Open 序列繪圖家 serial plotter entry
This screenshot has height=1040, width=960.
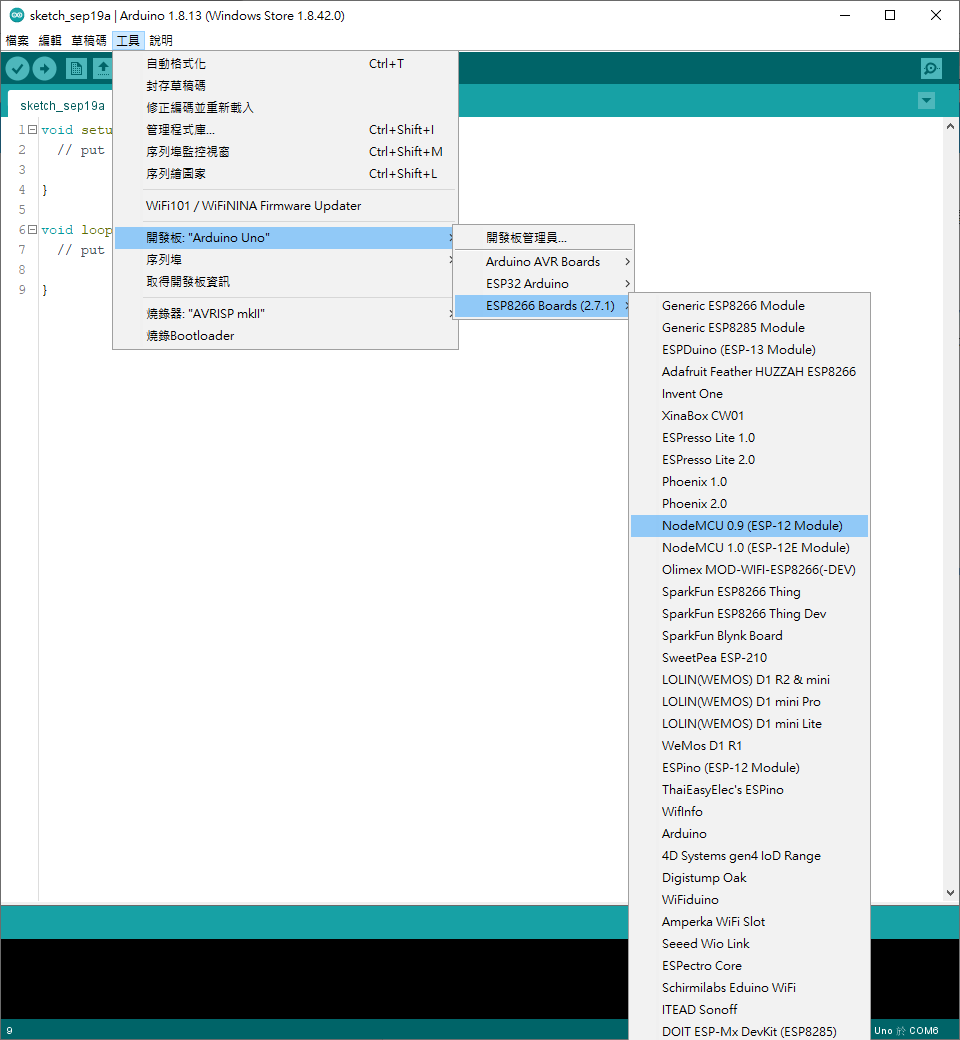285,173
